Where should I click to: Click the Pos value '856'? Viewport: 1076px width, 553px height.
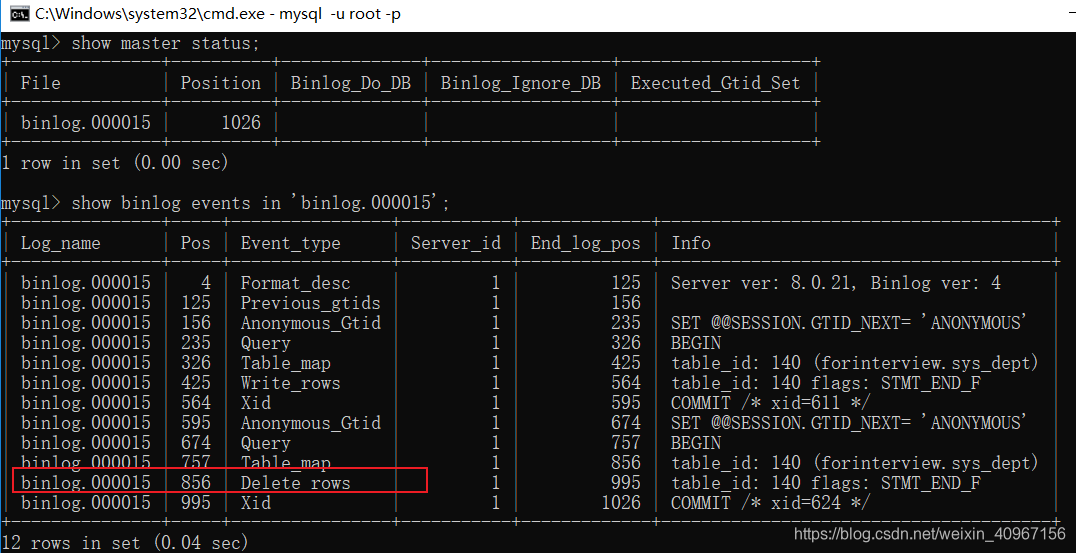[x=196, y=483]
